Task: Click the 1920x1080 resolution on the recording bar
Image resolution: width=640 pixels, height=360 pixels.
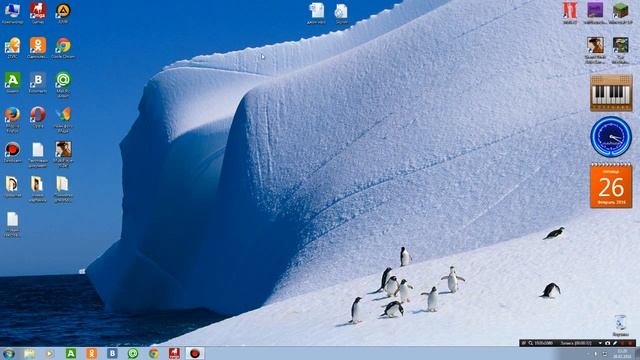Action: point(543,343)
